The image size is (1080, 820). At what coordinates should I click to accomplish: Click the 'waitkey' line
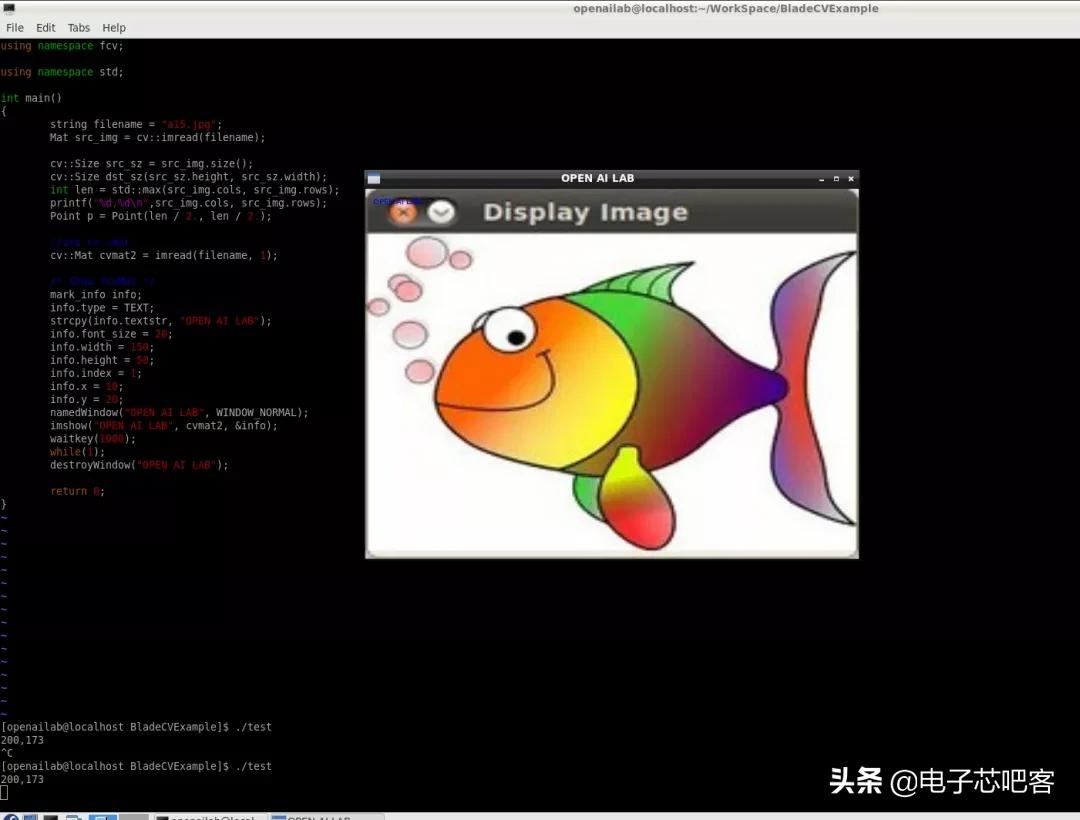pyautogui.click(x=92, y=439)
